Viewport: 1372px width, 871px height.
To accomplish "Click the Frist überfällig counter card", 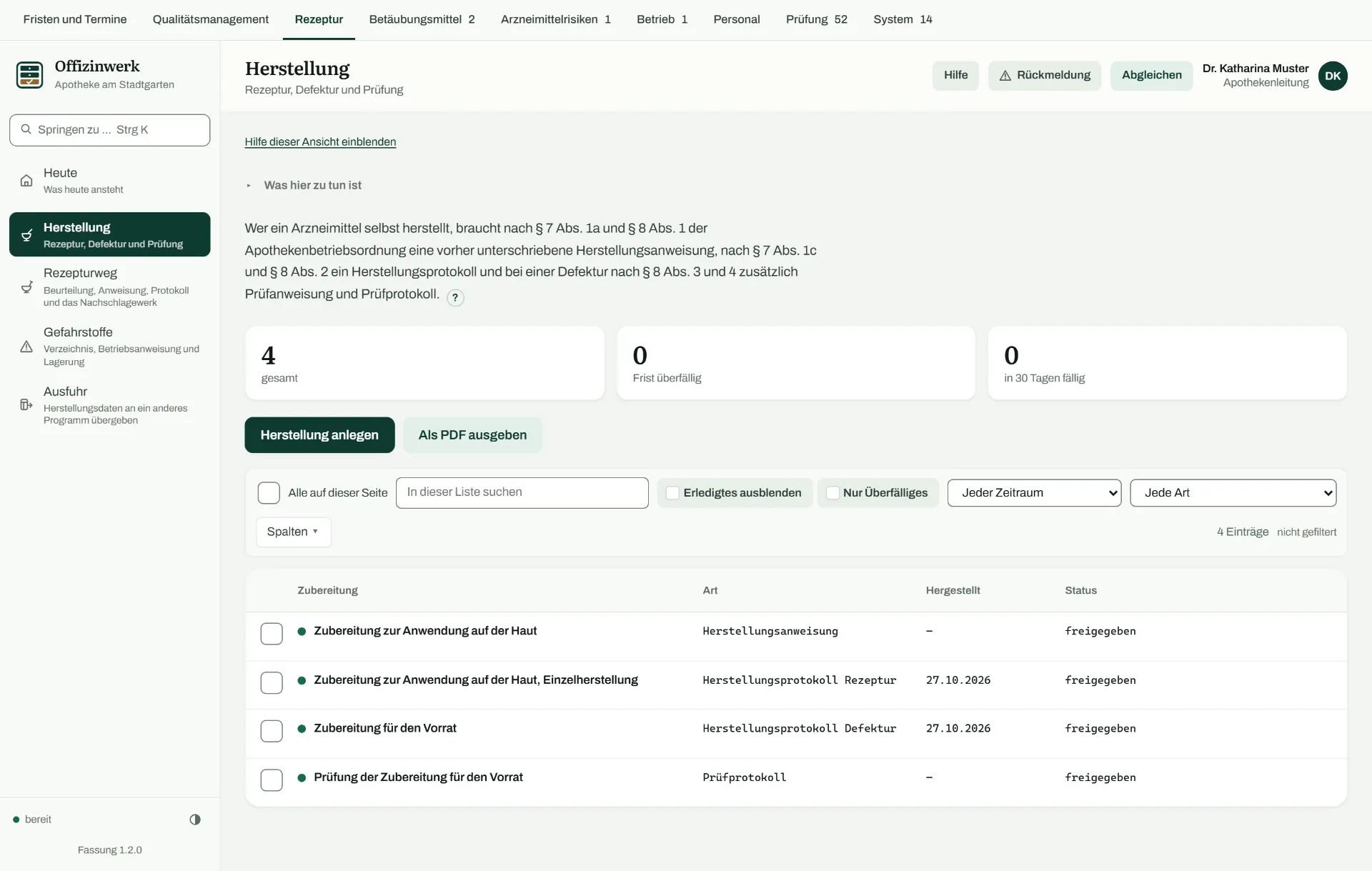I will point(796,363).
